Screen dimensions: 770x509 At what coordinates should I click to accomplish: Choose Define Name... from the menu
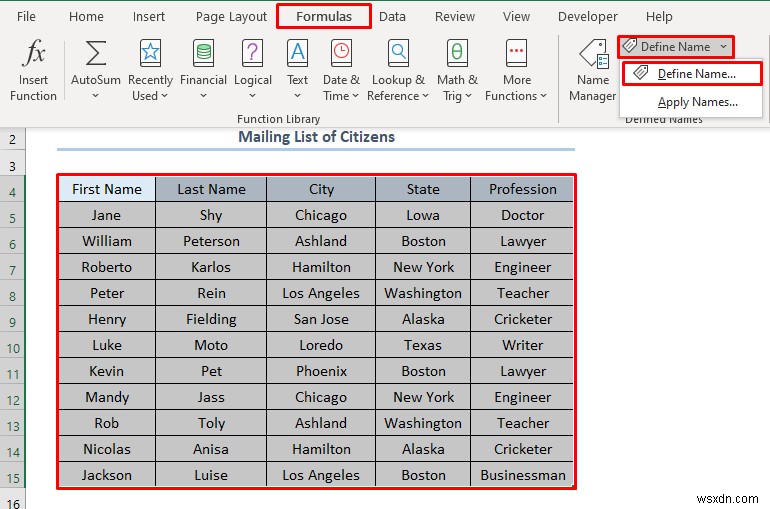pyautogui.click(x=692, y=74)
